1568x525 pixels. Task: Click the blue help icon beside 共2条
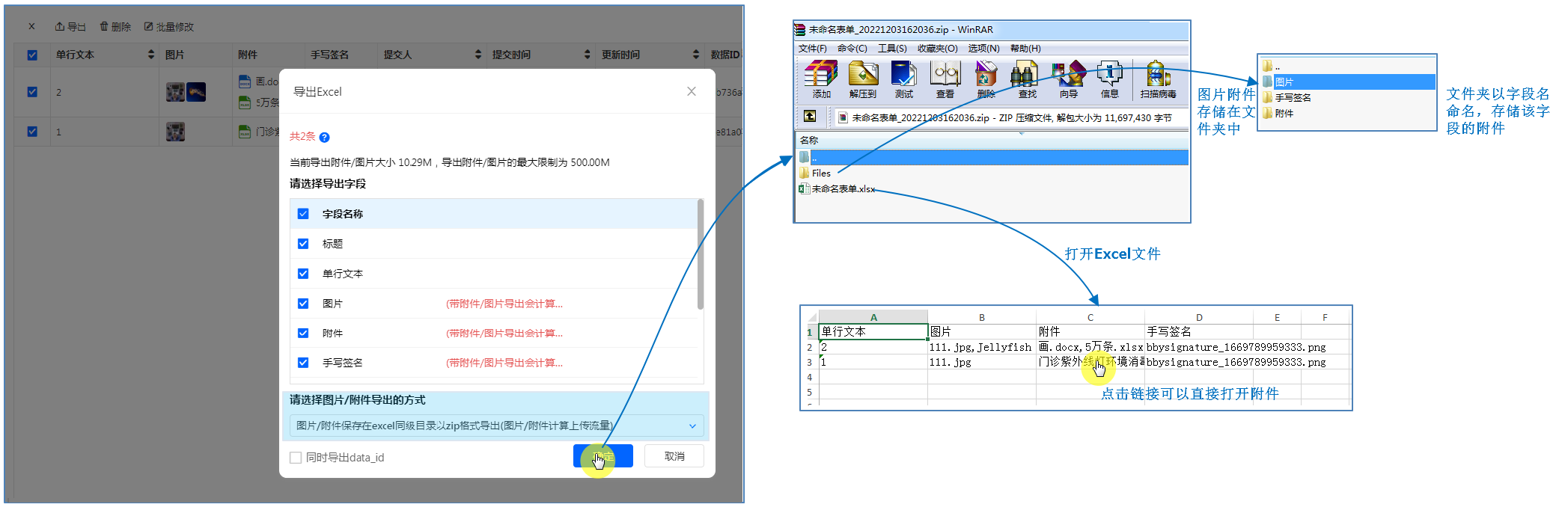(324, 138)
